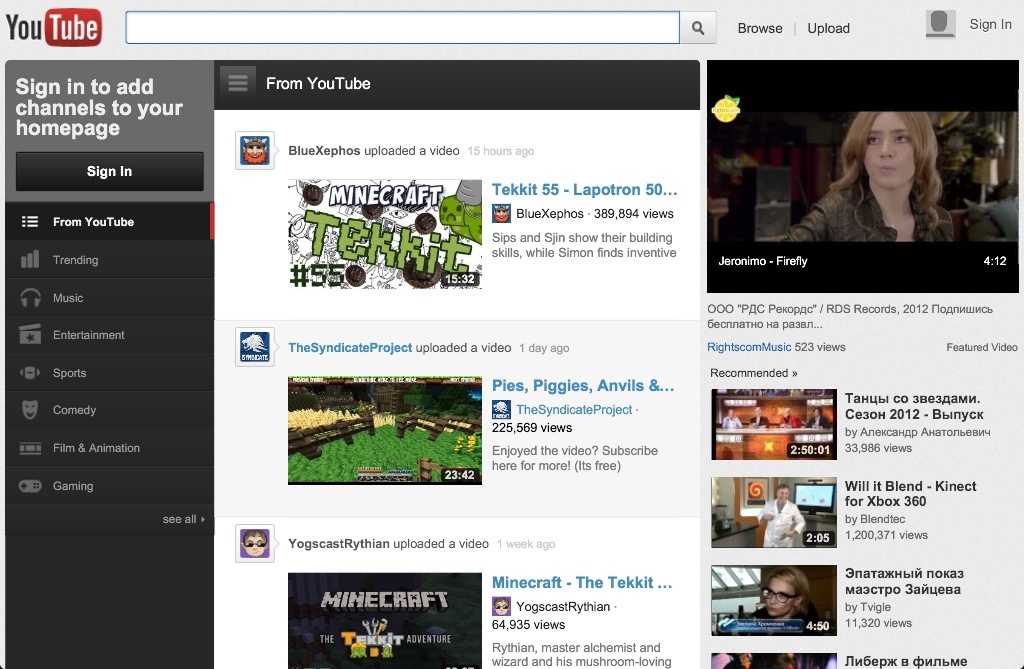Click BlueXephos channel avatar icon
The height and width of the screenshot is (669, 1024).
pos(254,151)
